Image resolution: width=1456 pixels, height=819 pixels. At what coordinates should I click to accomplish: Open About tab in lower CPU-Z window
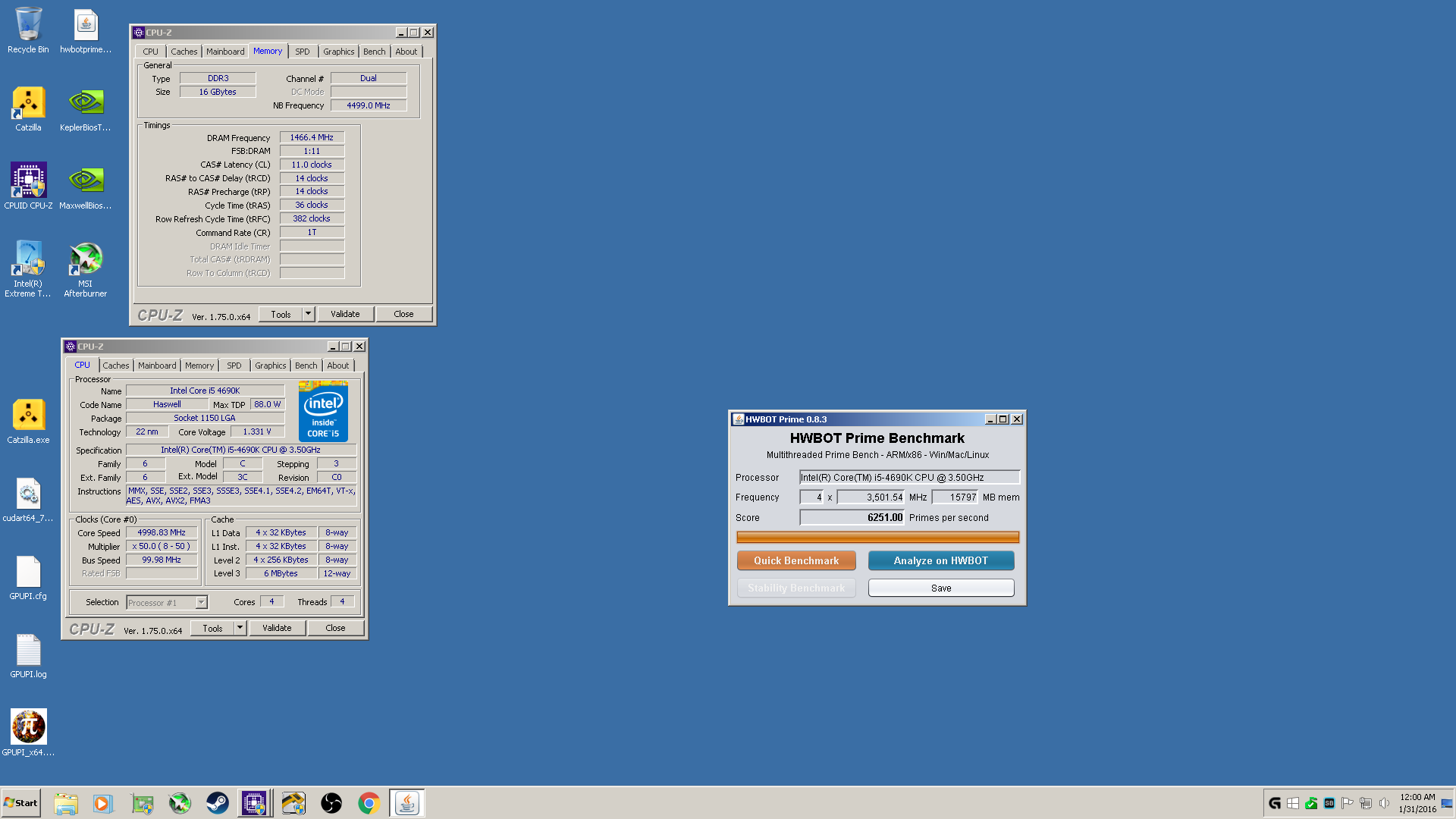[x=338, y=366]
